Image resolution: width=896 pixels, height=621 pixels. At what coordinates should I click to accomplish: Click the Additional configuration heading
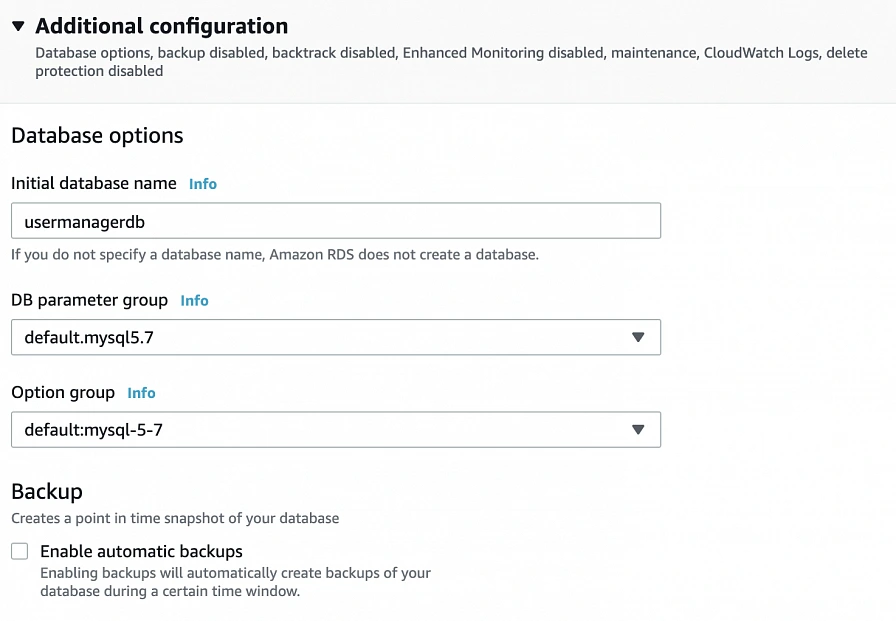[161, 27]
